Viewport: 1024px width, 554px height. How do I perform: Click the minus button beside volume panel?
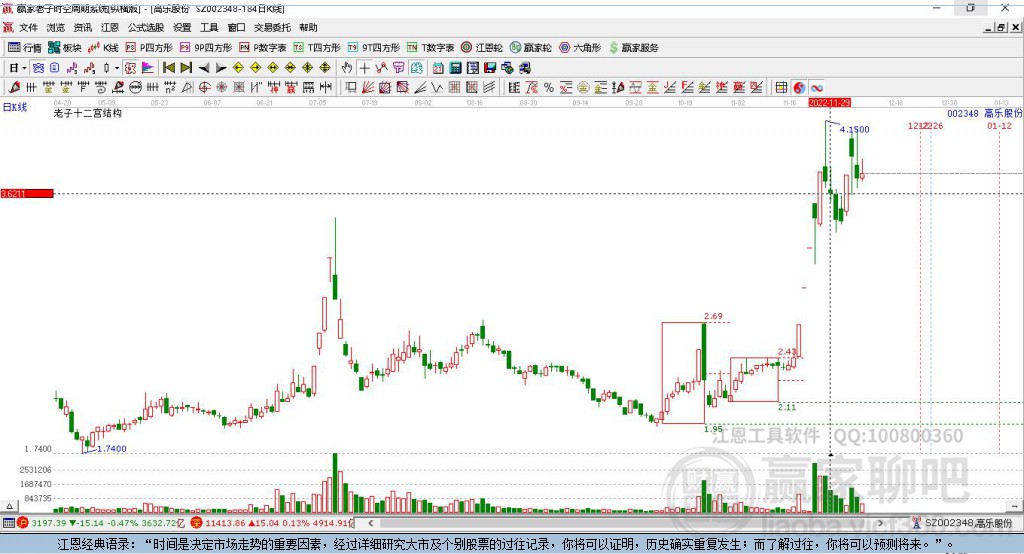click(x=1014, y=506)
